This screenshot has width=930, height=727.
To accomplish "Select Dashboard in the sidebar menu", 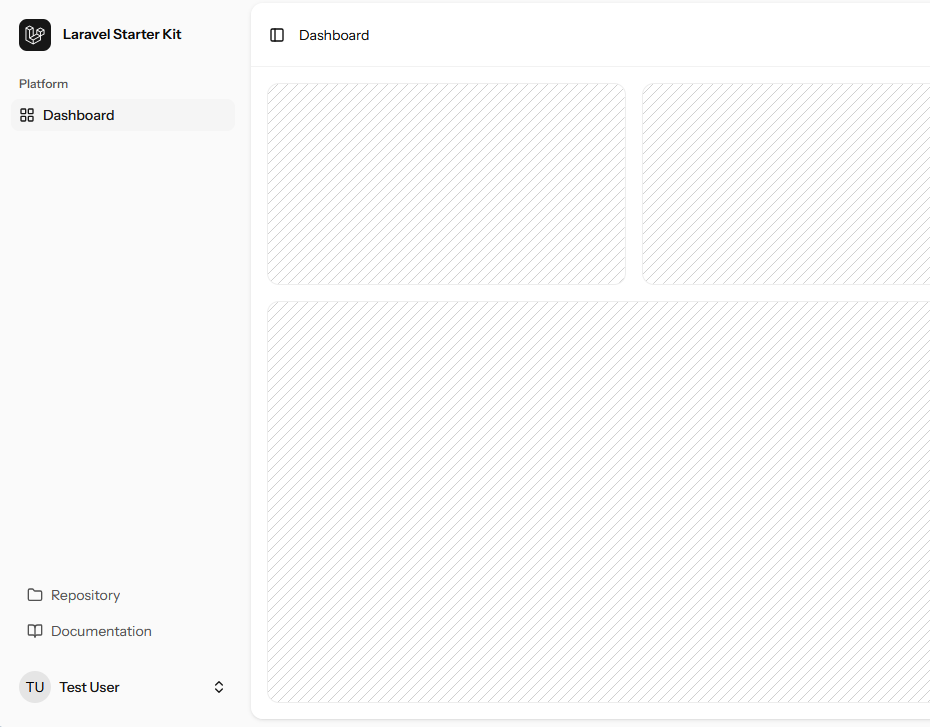I will tap(123, 115).
